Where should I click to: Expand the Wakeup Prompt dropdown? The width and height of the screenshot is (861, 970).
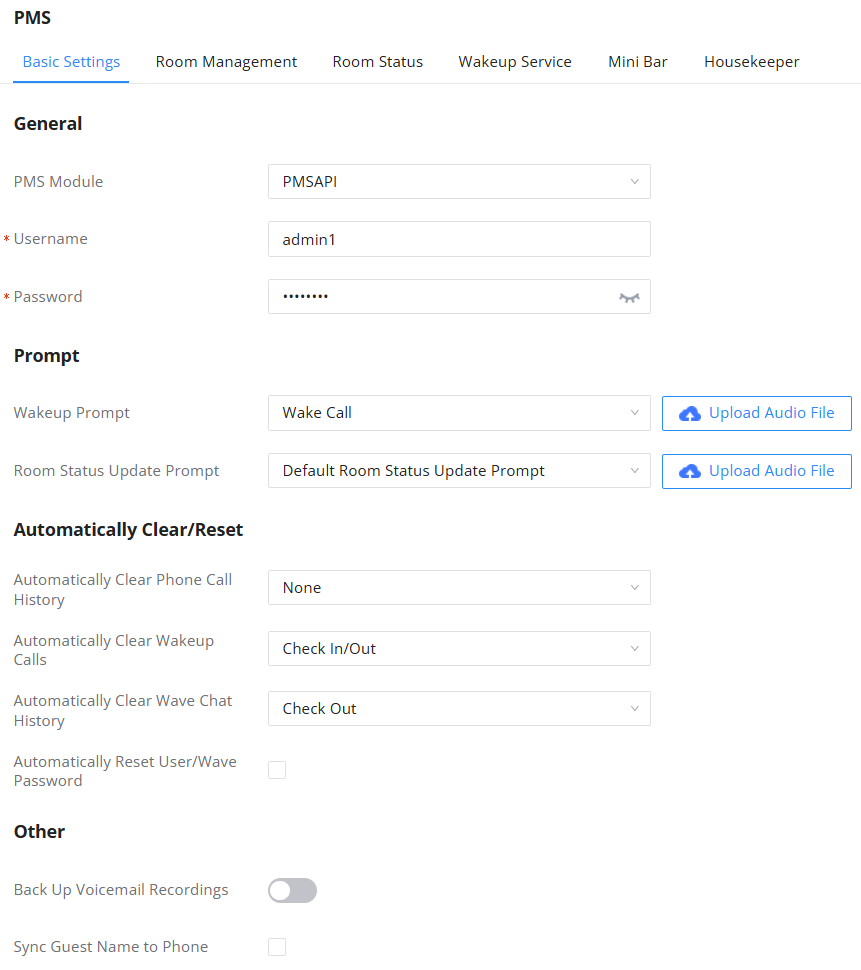(459, 413)
